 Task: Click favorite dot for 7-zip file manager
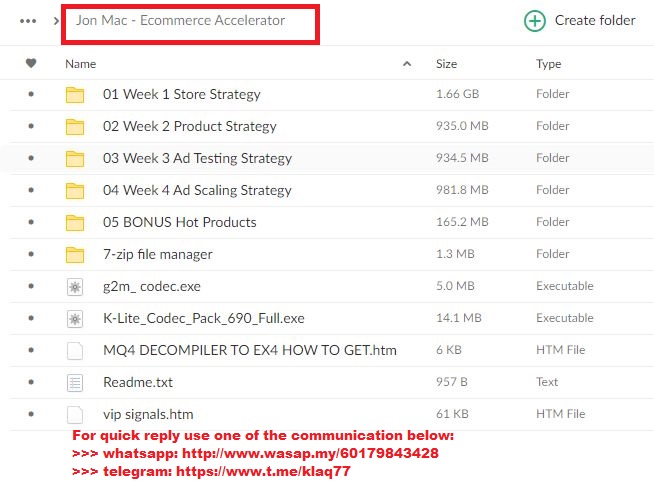pos(31,254)
